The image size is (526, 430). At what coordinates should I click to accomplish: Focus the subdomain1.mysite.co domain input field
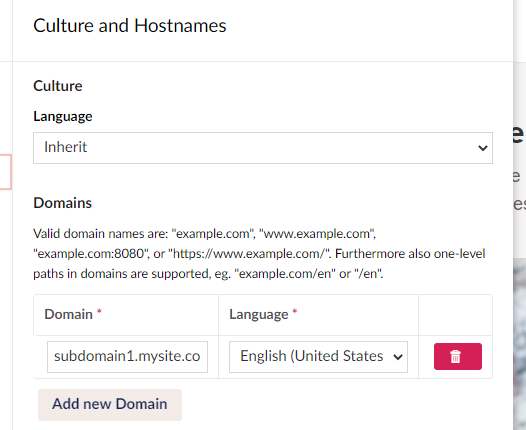click(x=127, y=357)
